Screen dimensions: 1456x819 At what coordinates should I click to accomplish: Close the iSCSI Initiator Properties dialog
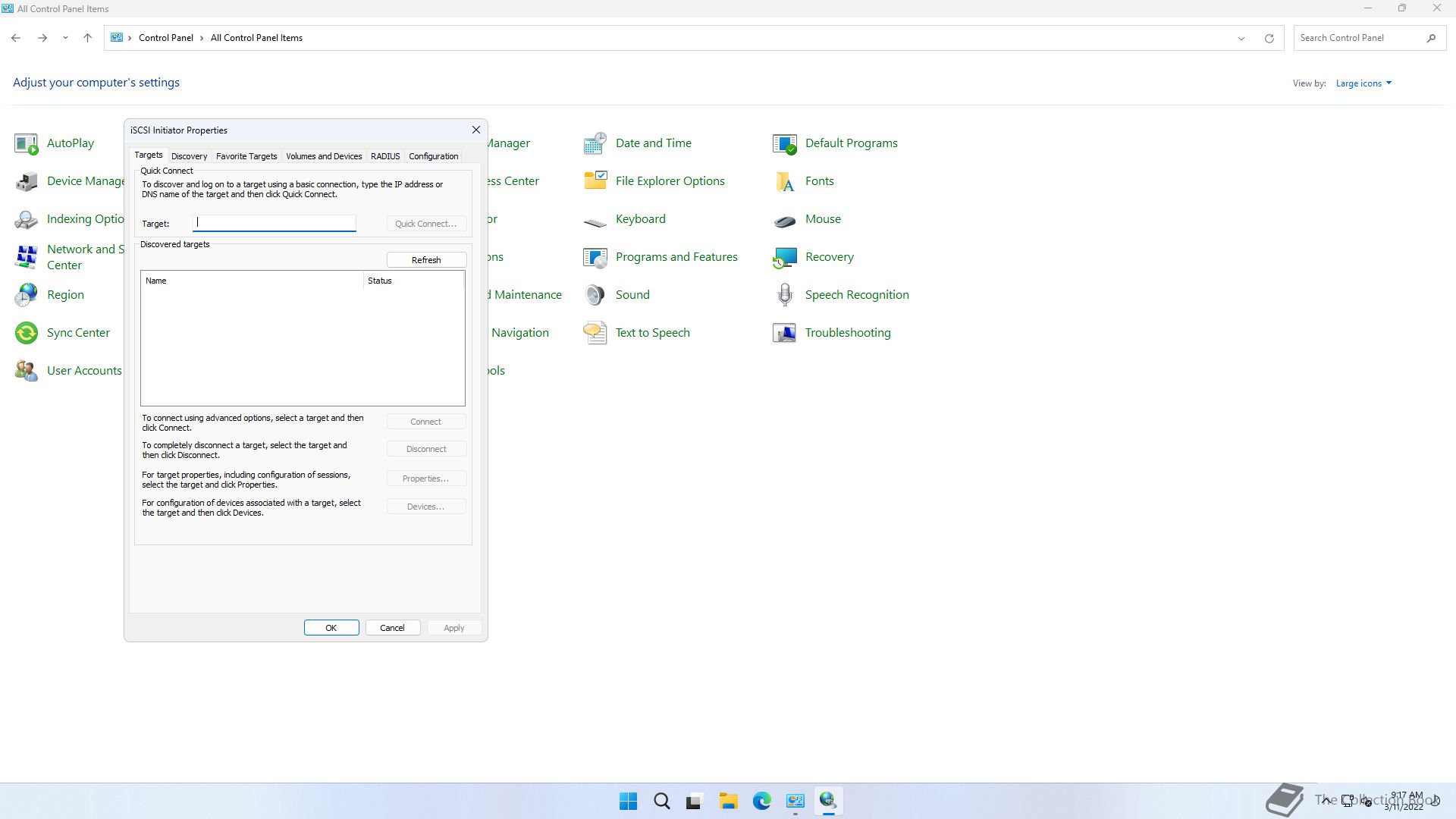click(476, 130)
